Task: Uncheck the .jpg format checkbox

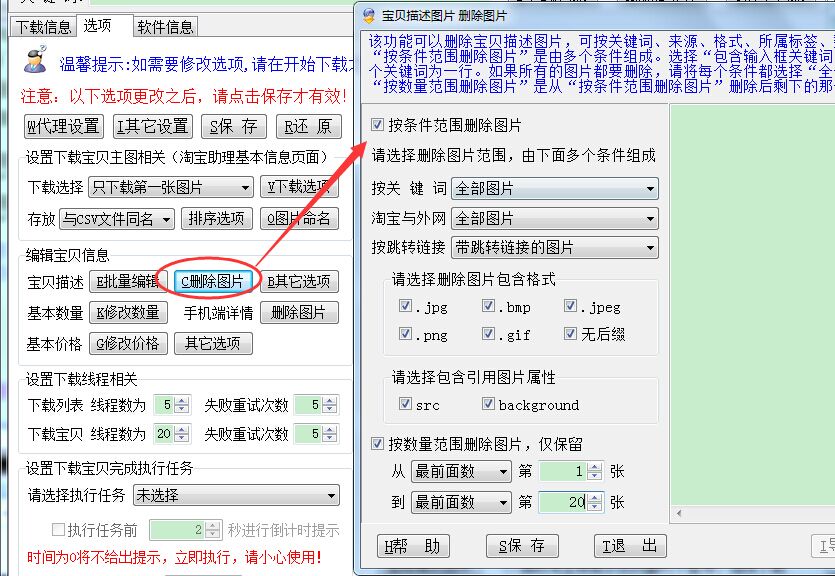Action: 406,306
